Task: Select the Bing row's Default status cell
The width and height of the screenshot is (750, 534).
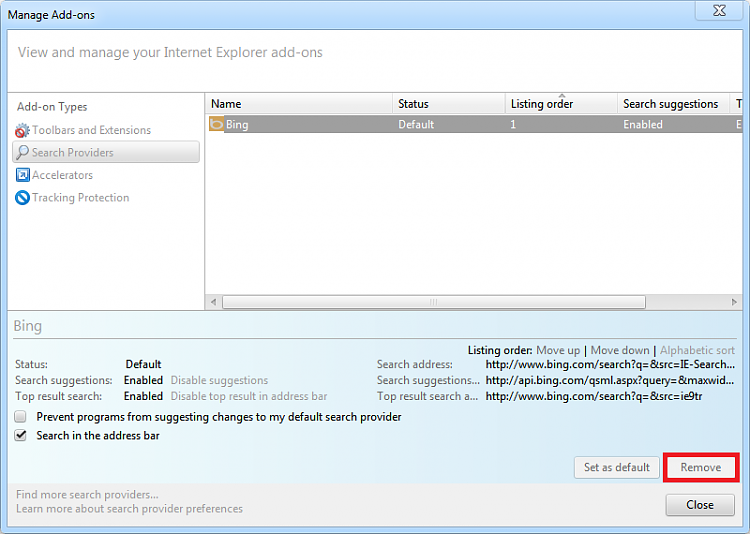Action: (416, 124)
